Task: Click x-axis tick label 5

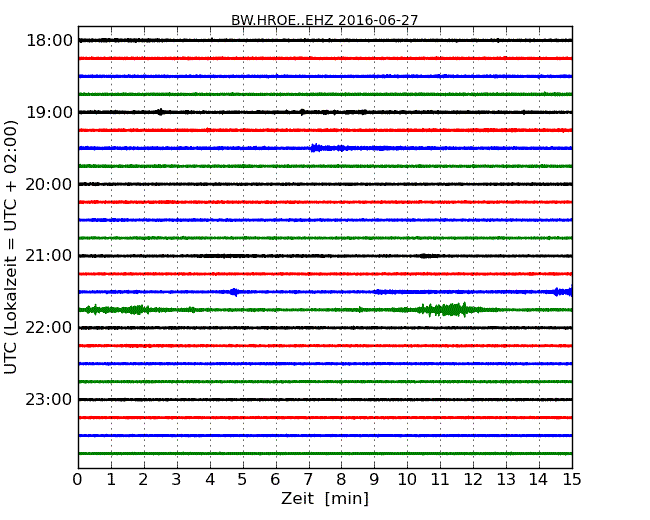Action: click(x=243, y=480)
